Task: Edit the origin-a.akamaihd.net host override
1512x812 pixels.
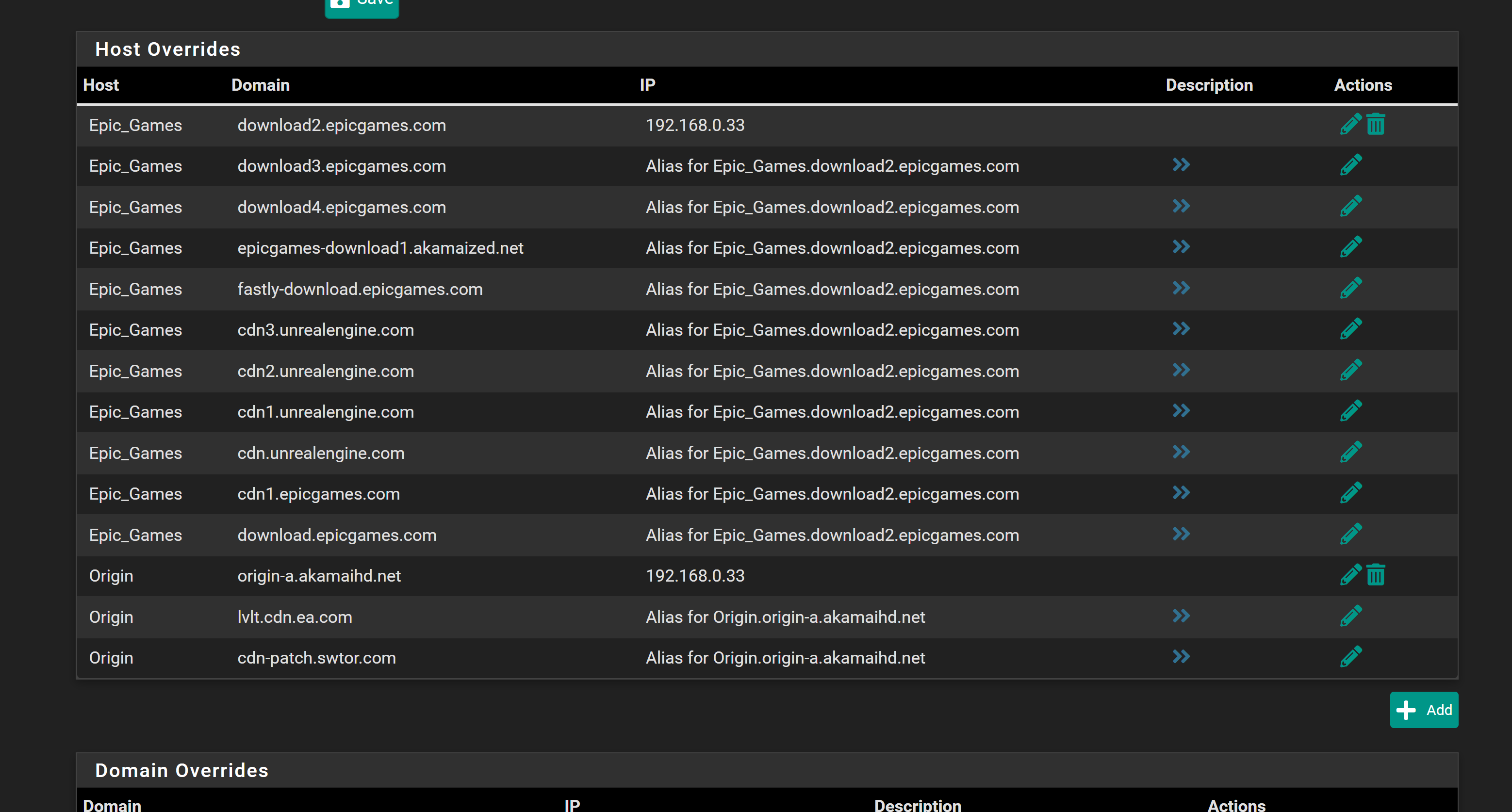Action: 1350,575
